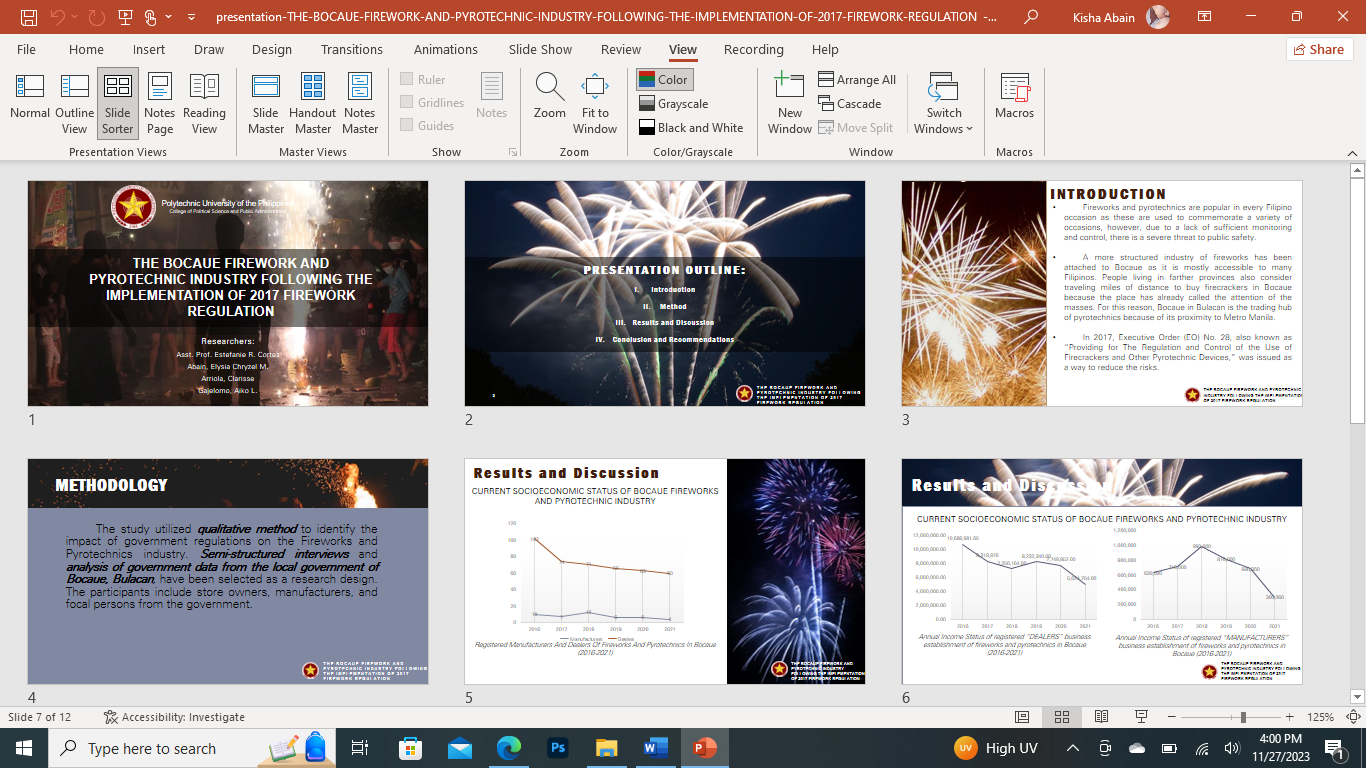
Task: Select slide 1 title thumbnail
Action: (x=228, y=293)
